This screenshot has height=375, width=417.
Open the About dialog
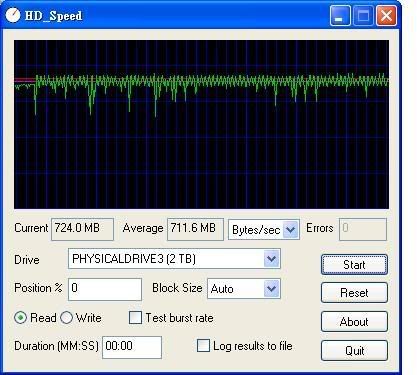(x=354, y=322)
